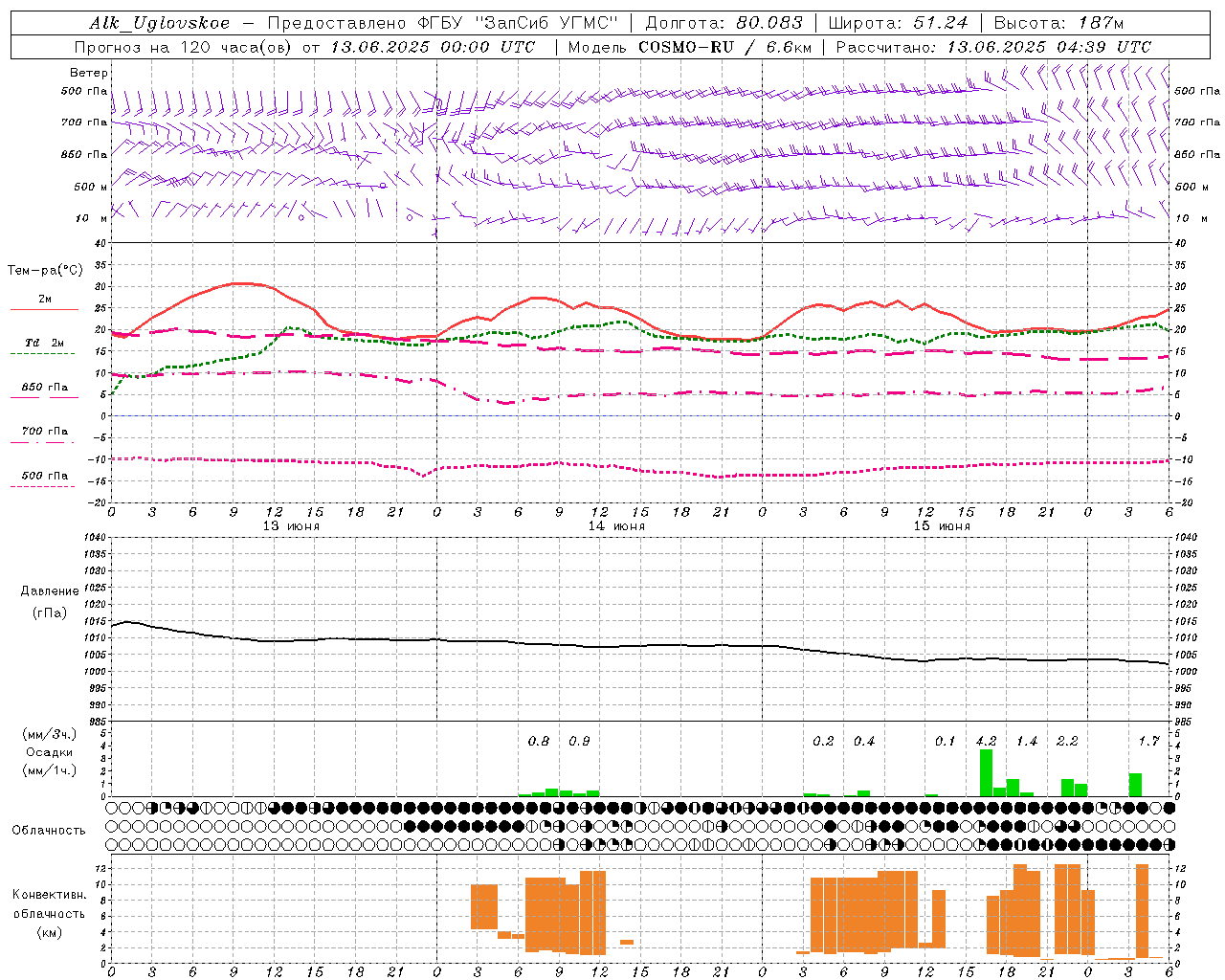Click the '850 гПа' temperature legend label
Screen dimensions: 1225x980
tap(45, 388)
